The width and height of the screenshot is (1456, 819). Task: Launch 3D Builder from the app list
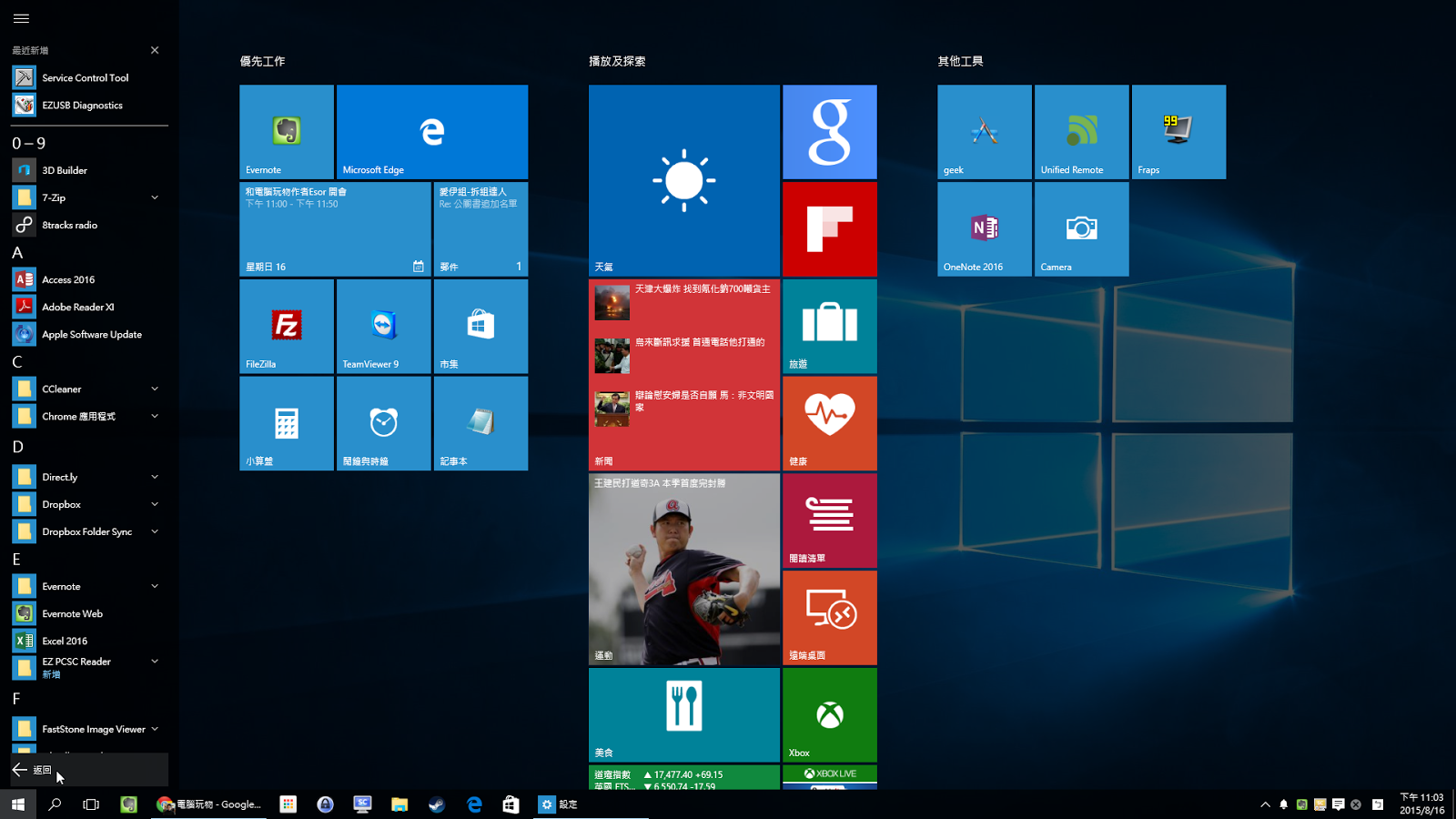[89, 170]
